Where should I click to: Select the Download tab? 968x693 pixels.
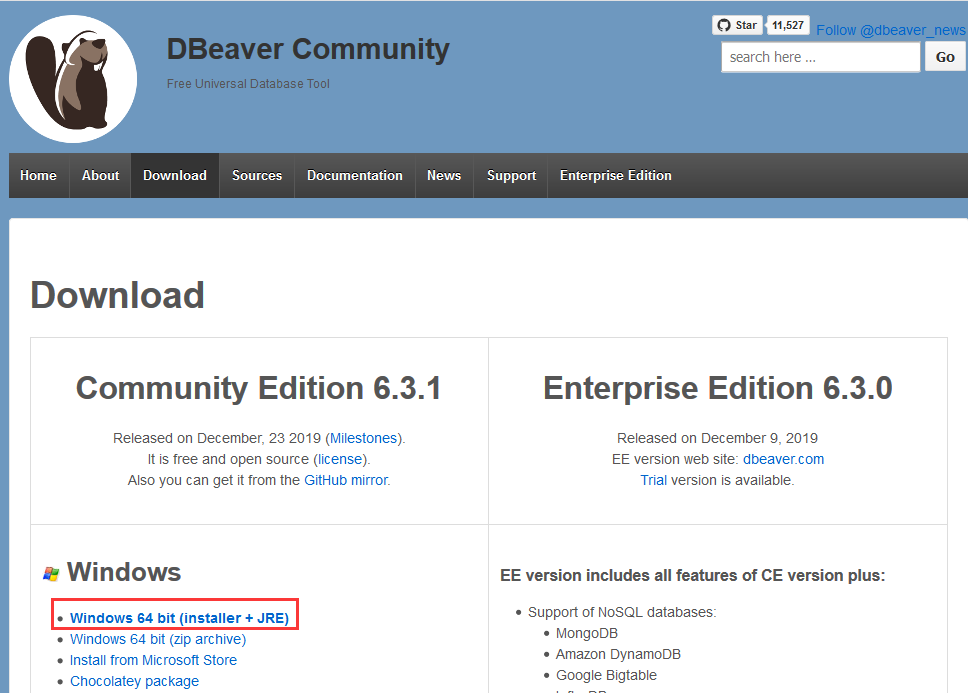174,175
